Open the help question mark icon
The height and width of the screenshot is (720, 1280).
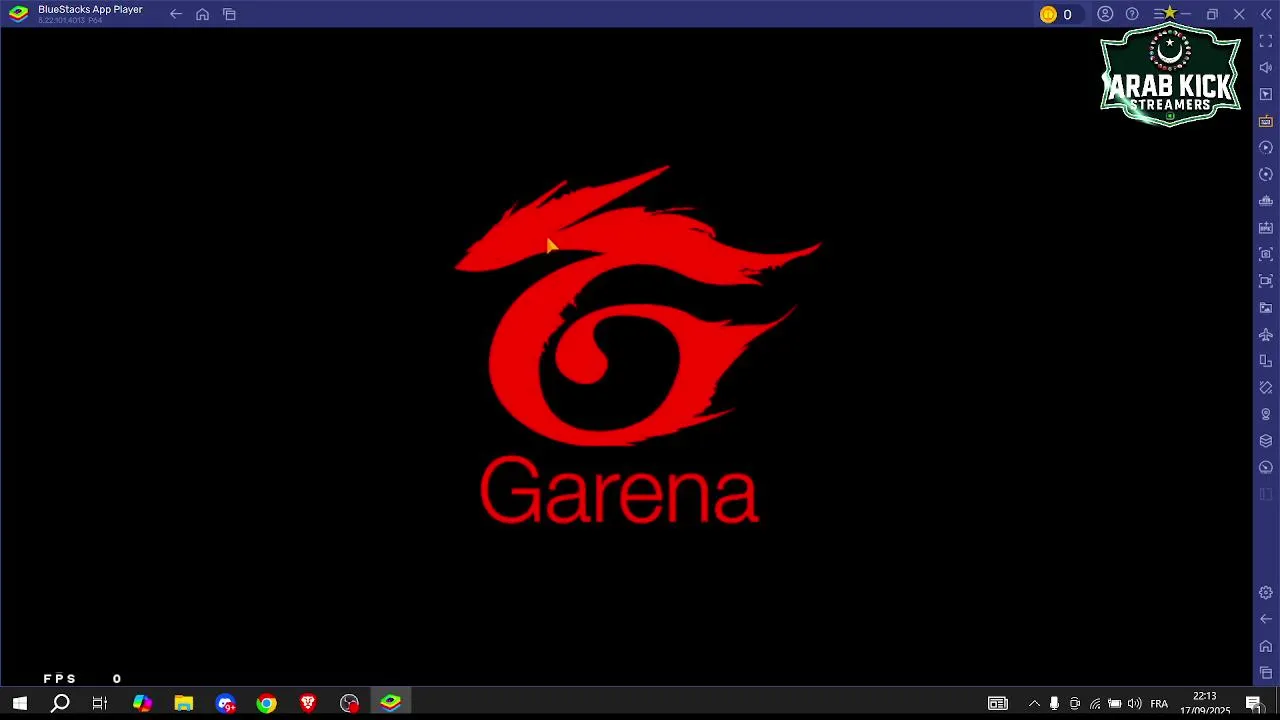[1132, 14]
